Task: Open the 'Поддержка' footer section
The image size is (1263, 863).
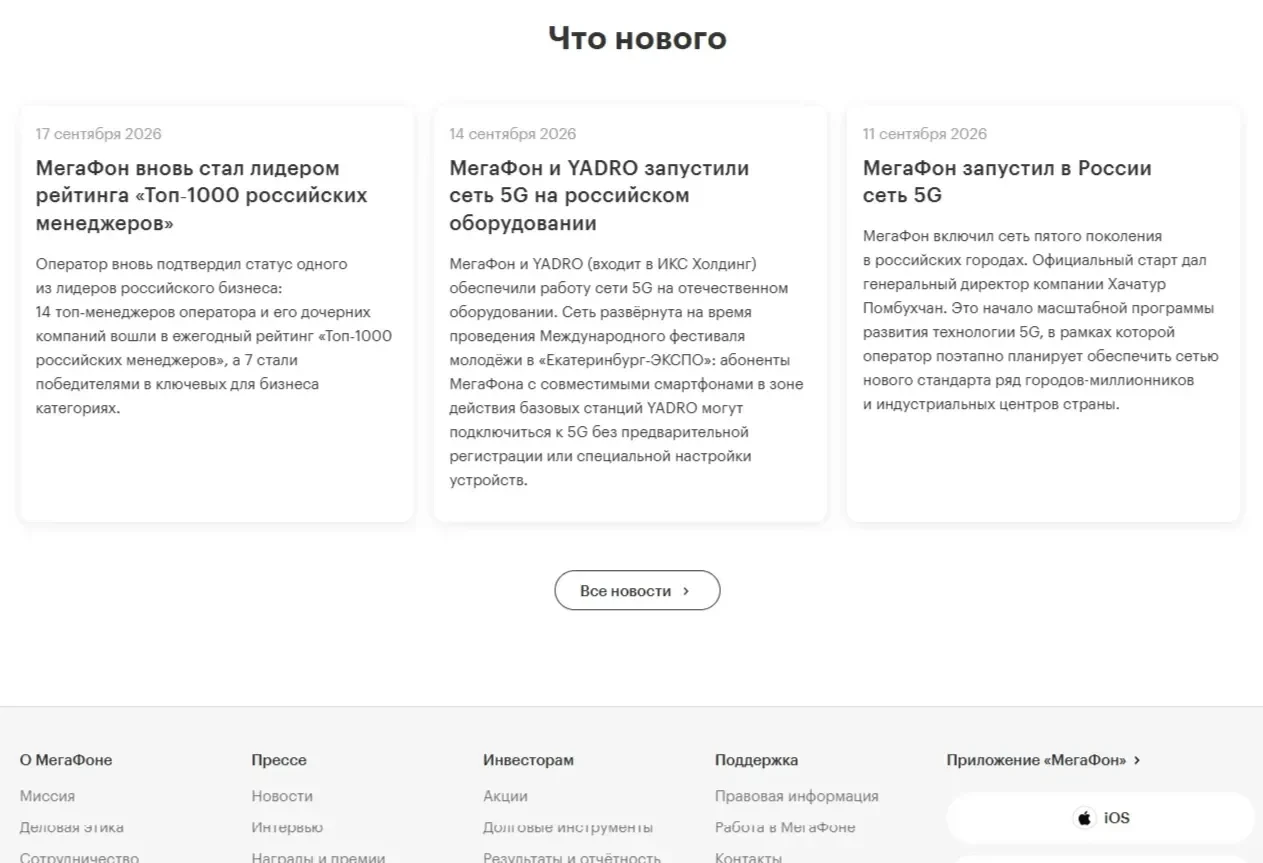Action: (x=756, y=760)
